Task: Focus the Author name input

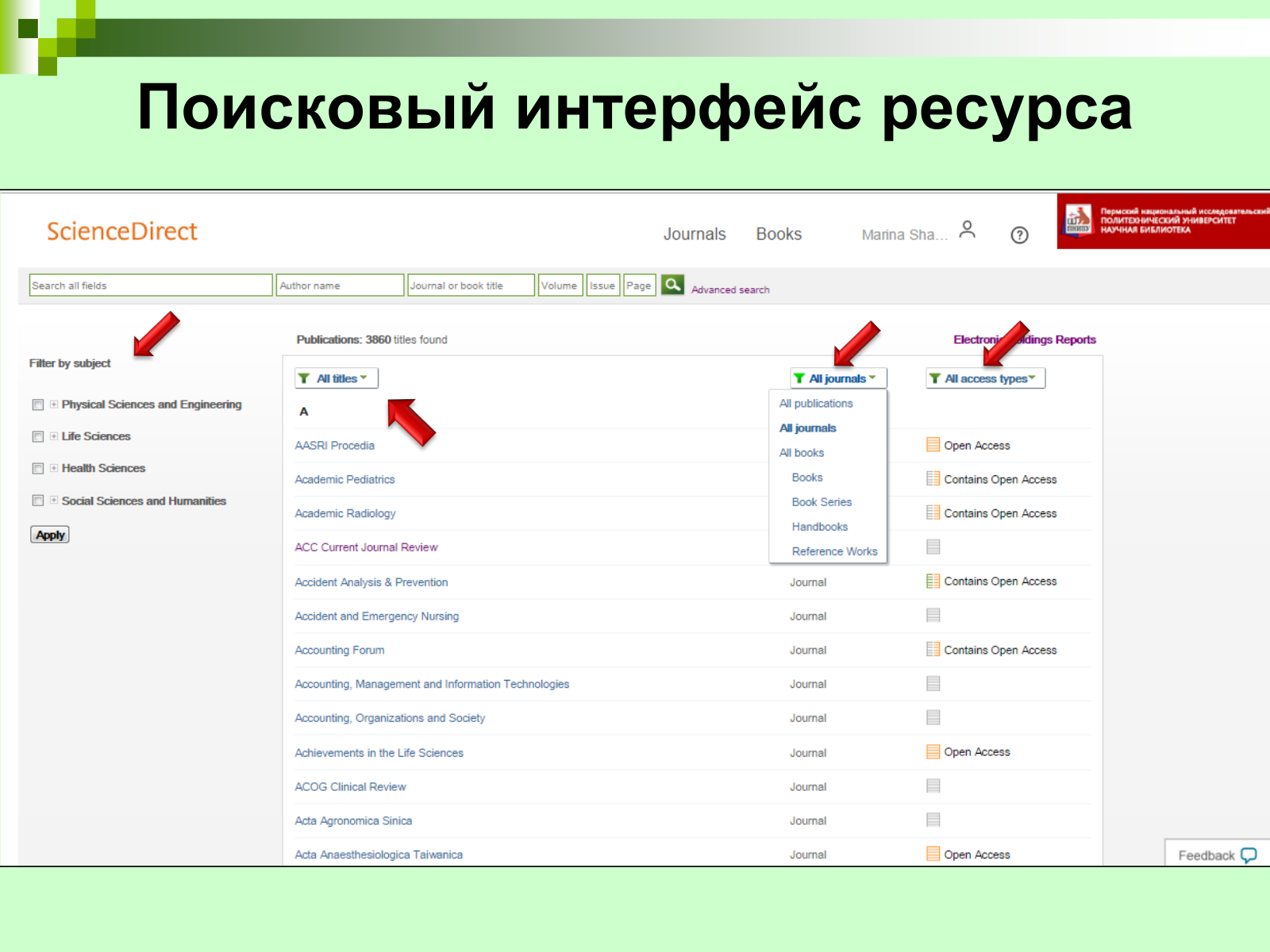Action: click(340, 285)
